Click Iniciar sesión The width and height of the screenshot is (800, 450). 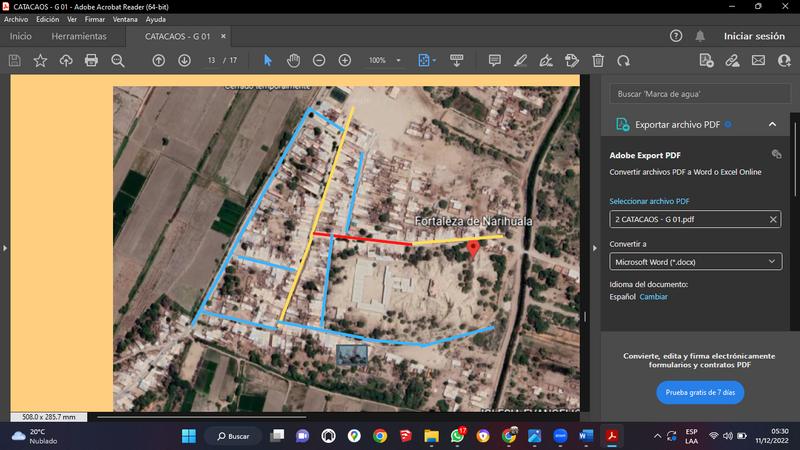pos(754,36)
